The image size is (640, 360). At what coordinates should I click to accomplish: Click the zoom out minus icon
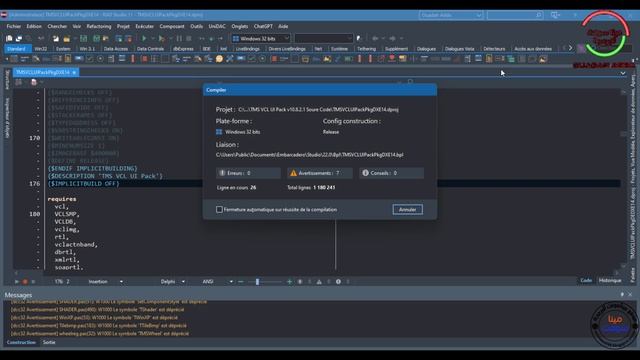pos(241,282)
